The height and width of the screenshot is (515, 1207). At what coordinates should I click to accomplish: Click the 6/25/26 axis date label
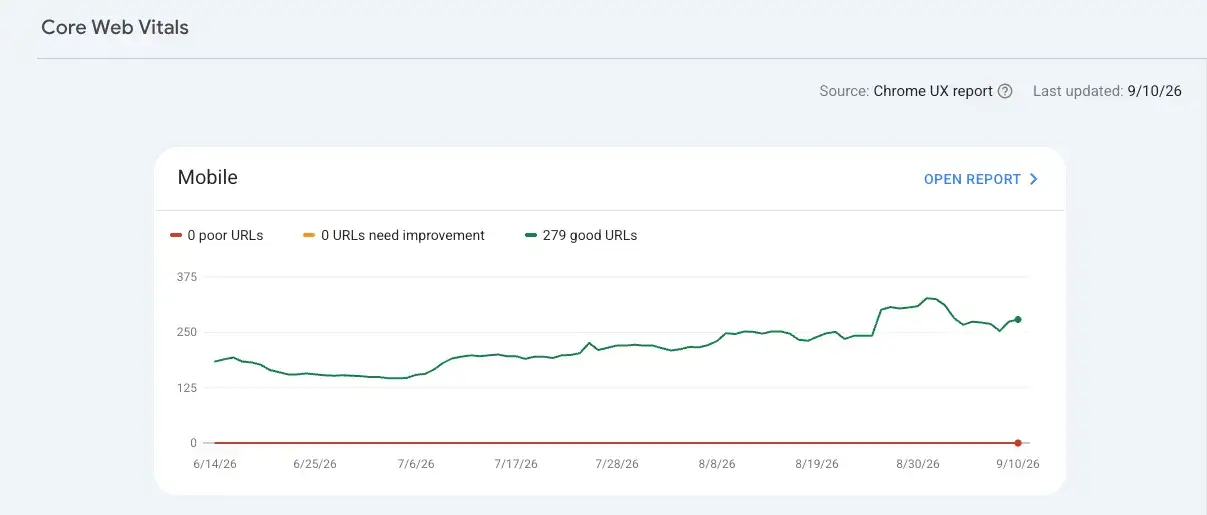315,464
